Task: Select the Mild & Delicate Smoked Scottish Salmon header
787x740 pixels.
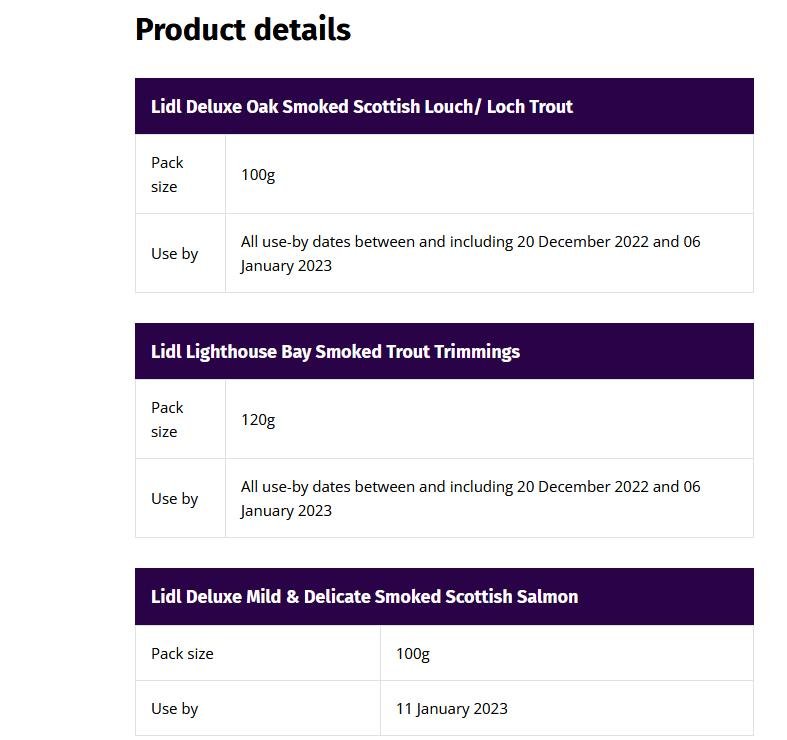Action: tap(364, 596)
